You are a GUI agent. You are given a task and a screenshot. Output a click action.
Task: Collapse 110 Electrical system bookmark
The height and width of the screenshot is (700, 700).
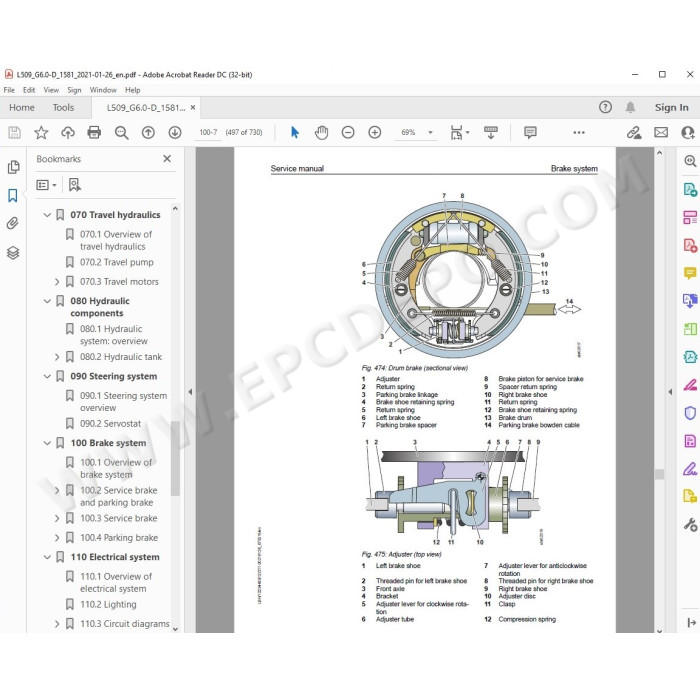pyautogui.click(x=47, y=557)
